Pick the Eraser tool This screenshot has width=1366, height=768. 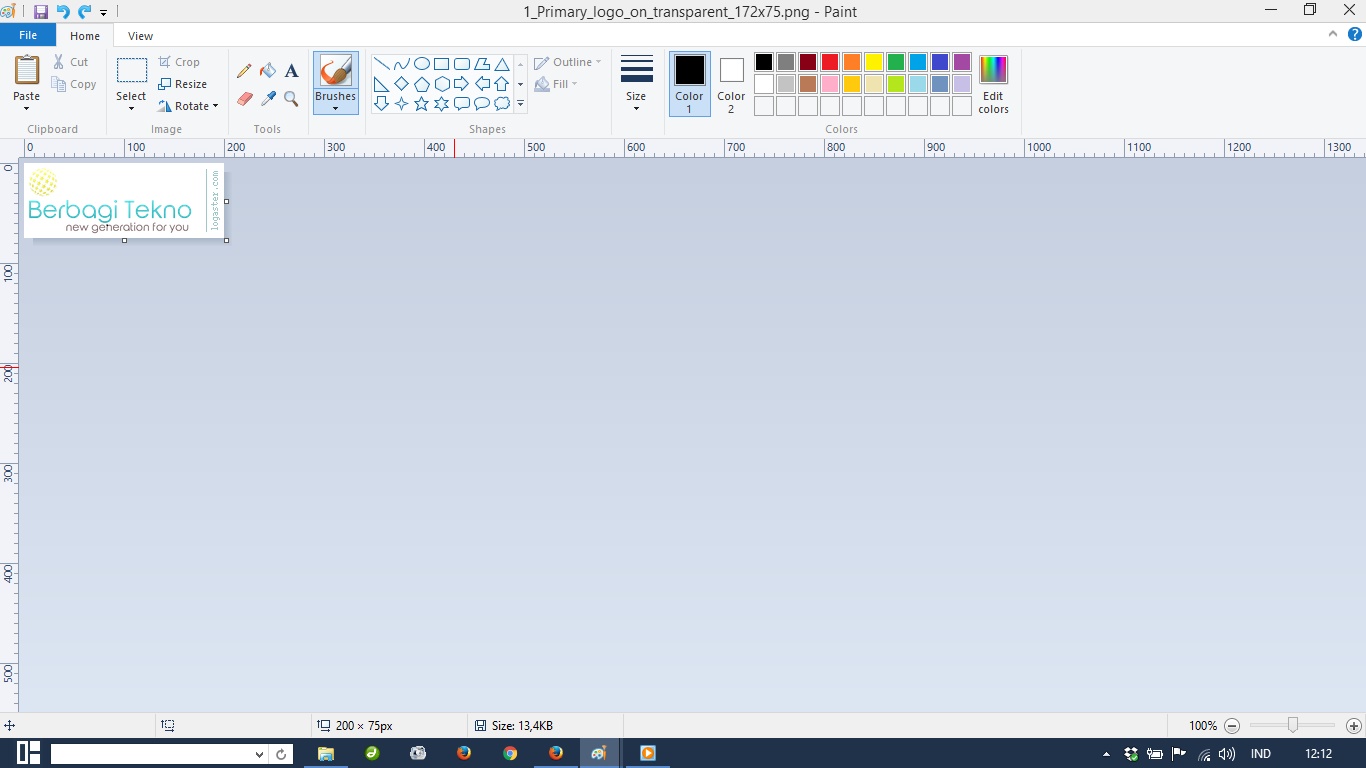[x=244, y=99]
